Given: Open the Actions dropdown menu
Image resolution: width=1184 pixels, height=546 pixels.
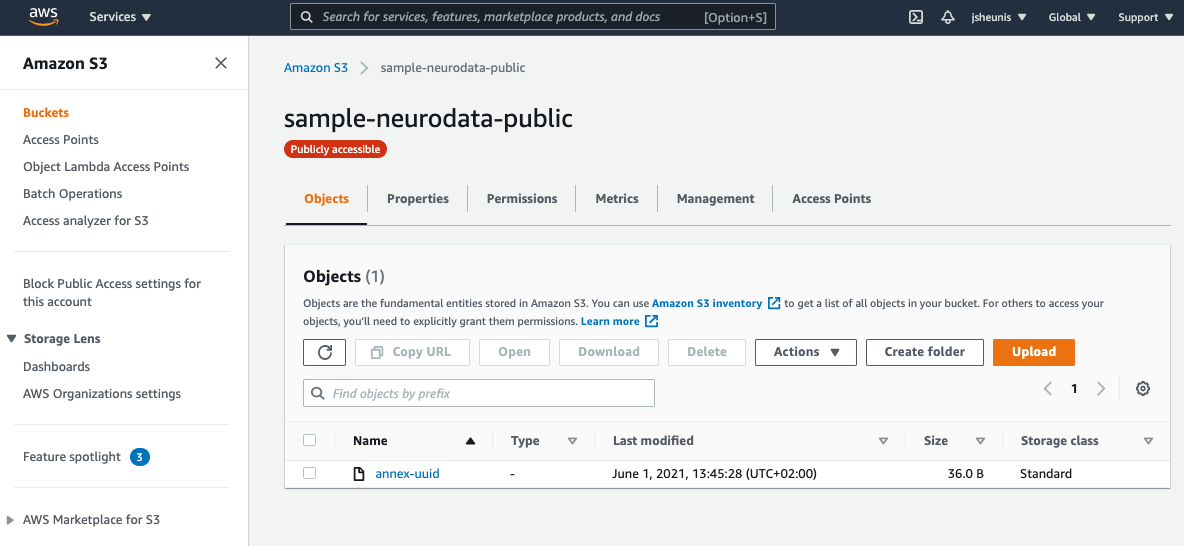Looking at the screenshot, I should point(806,352).
